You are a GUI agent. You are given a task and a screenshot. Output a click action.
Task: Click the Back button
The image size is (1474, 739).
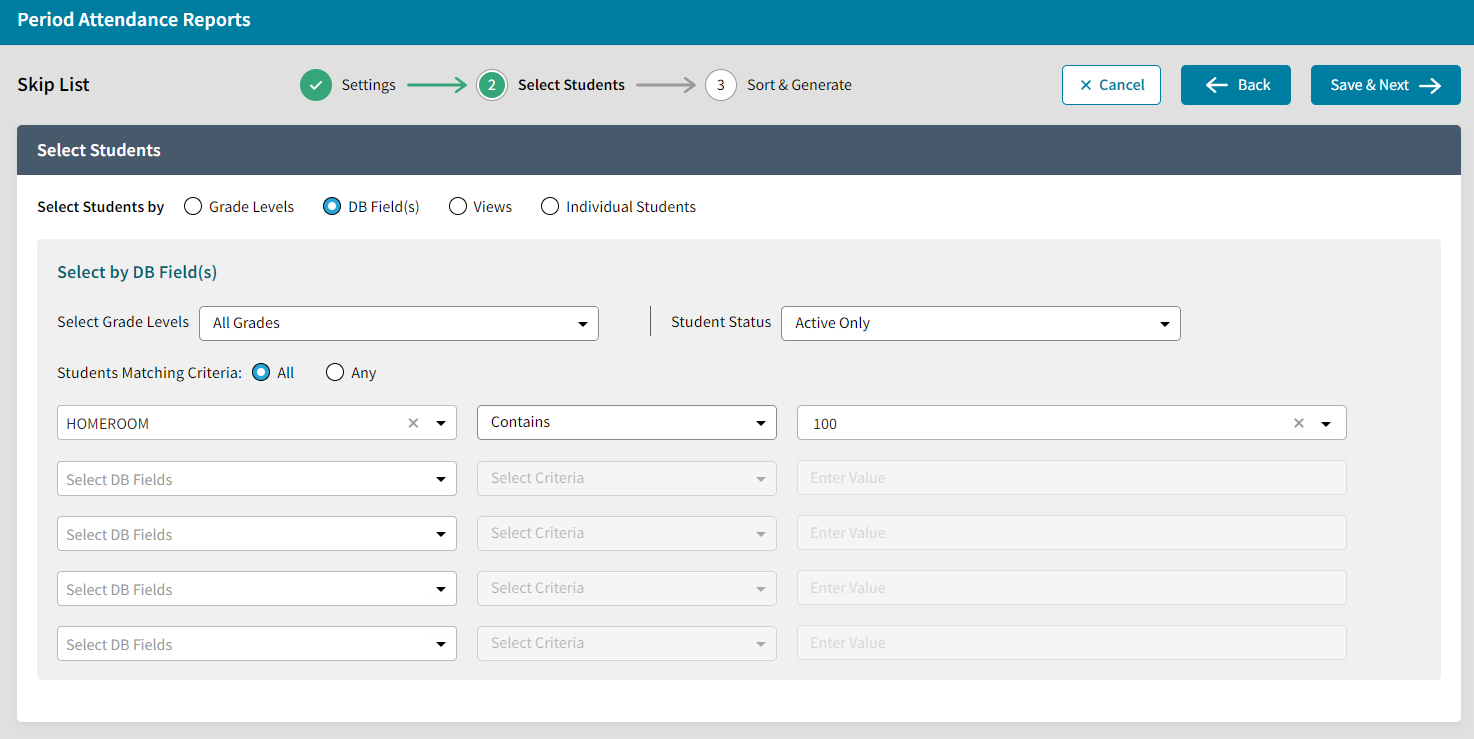pos(1236,85)
